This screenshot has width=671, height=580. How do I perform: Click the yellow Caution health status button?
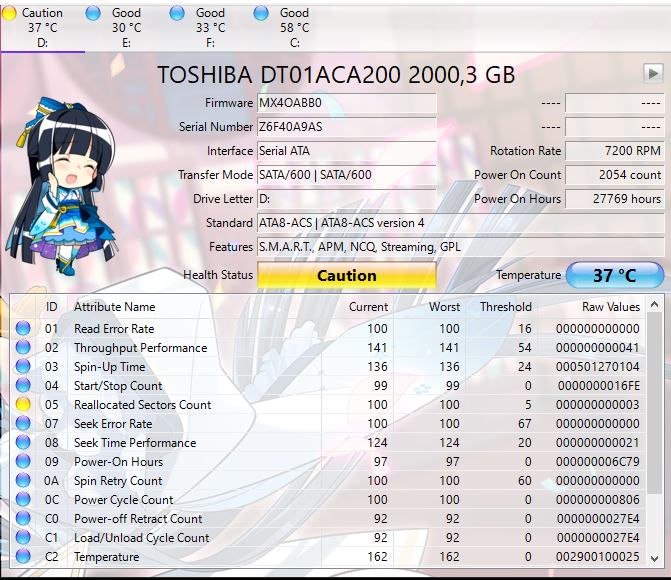click(347, 275)
